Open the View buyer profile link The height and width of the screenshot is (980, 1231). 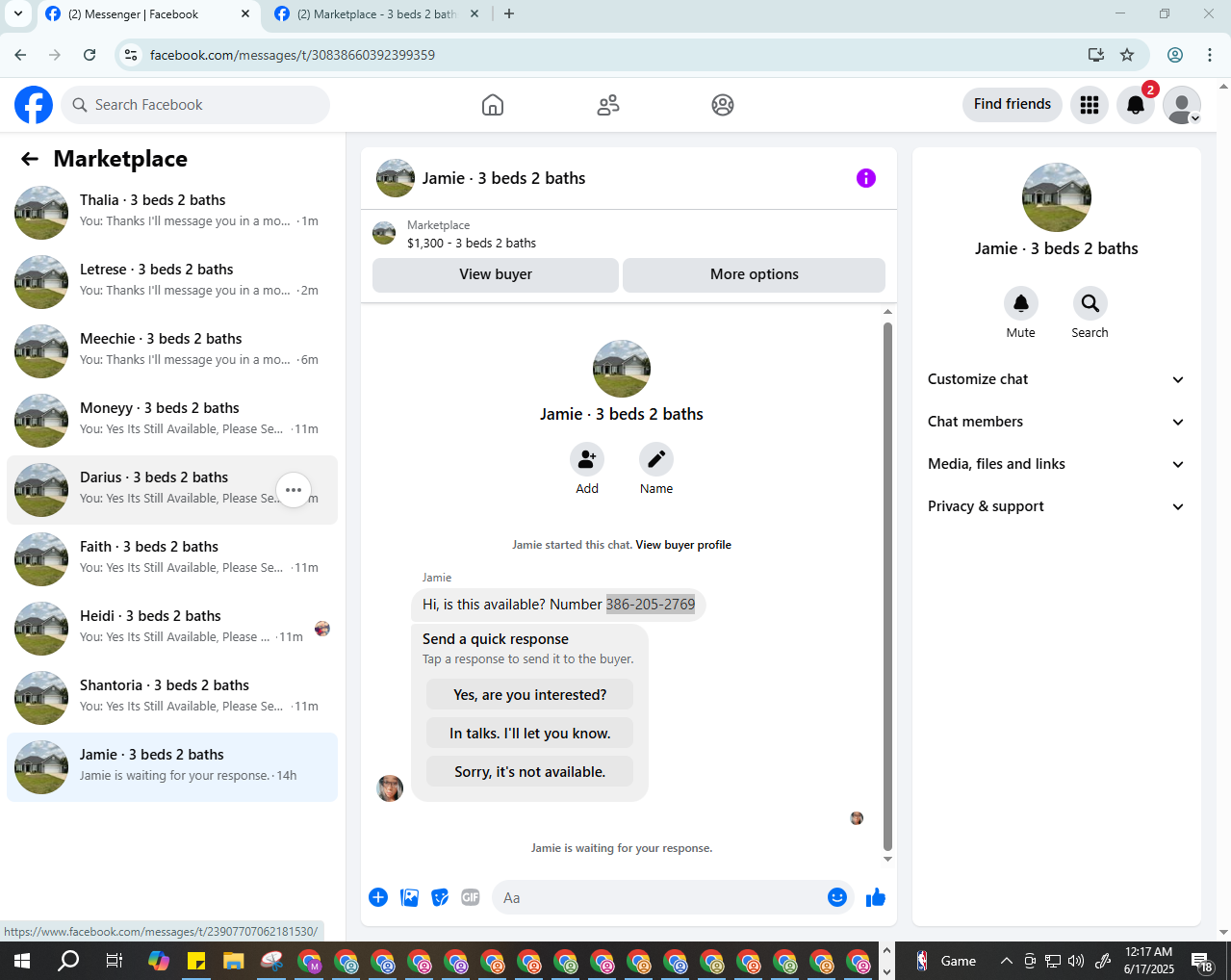[x=683, y=545]
